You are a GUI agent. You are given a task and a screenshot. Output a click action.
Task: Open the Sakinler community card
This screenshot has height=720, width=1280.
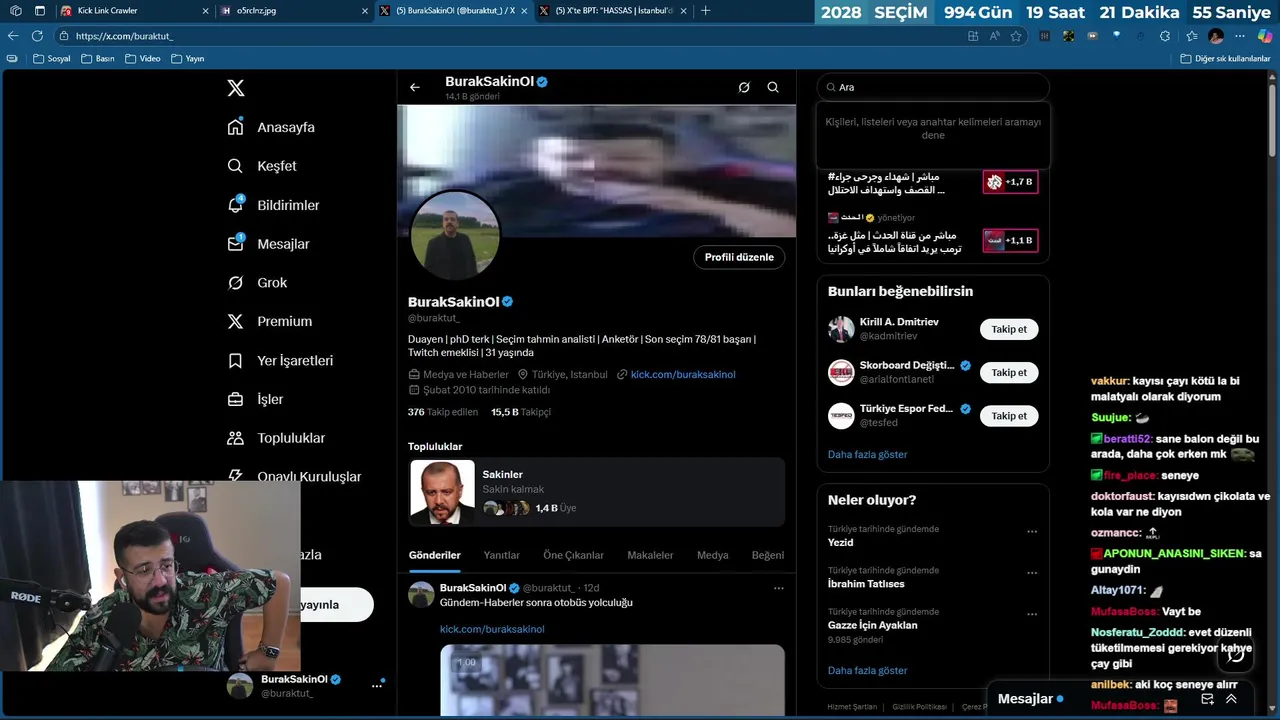[596, 492]
